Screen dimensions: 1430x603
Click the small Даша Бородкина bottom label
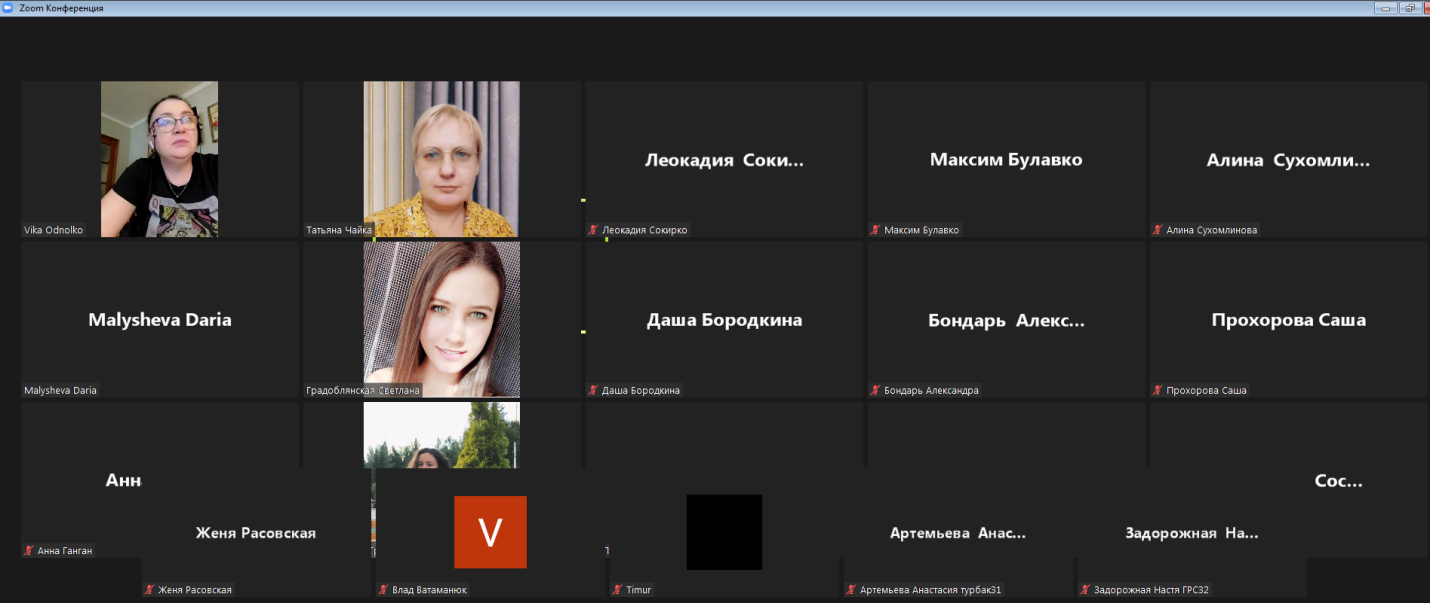click(641, 390)
